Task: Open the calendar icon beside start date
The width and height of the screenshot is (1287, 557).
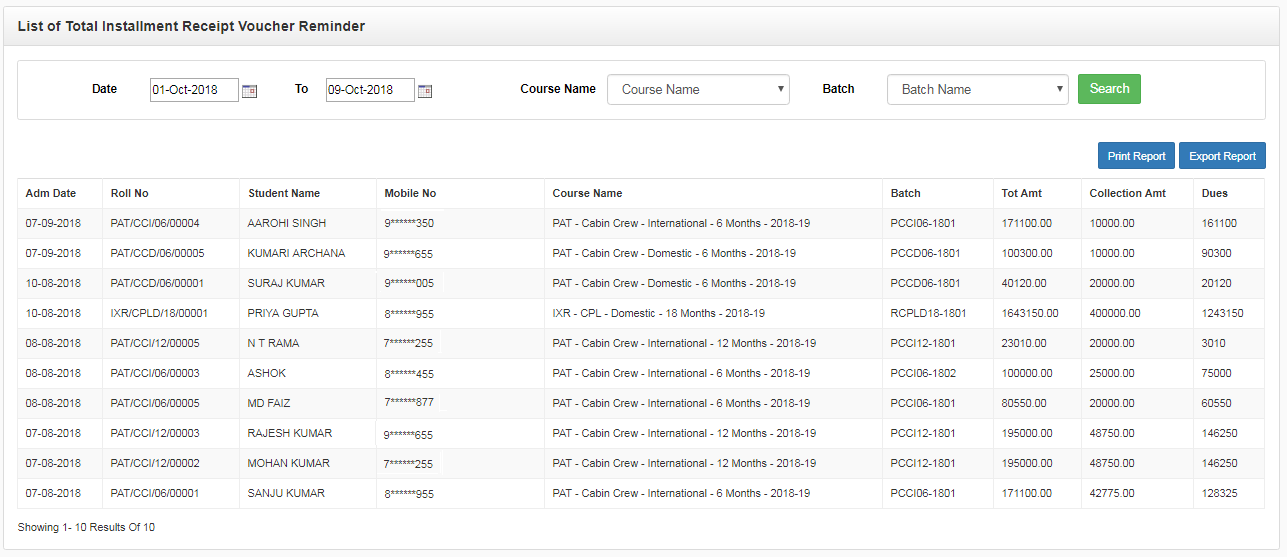Action: coord(249,91)
